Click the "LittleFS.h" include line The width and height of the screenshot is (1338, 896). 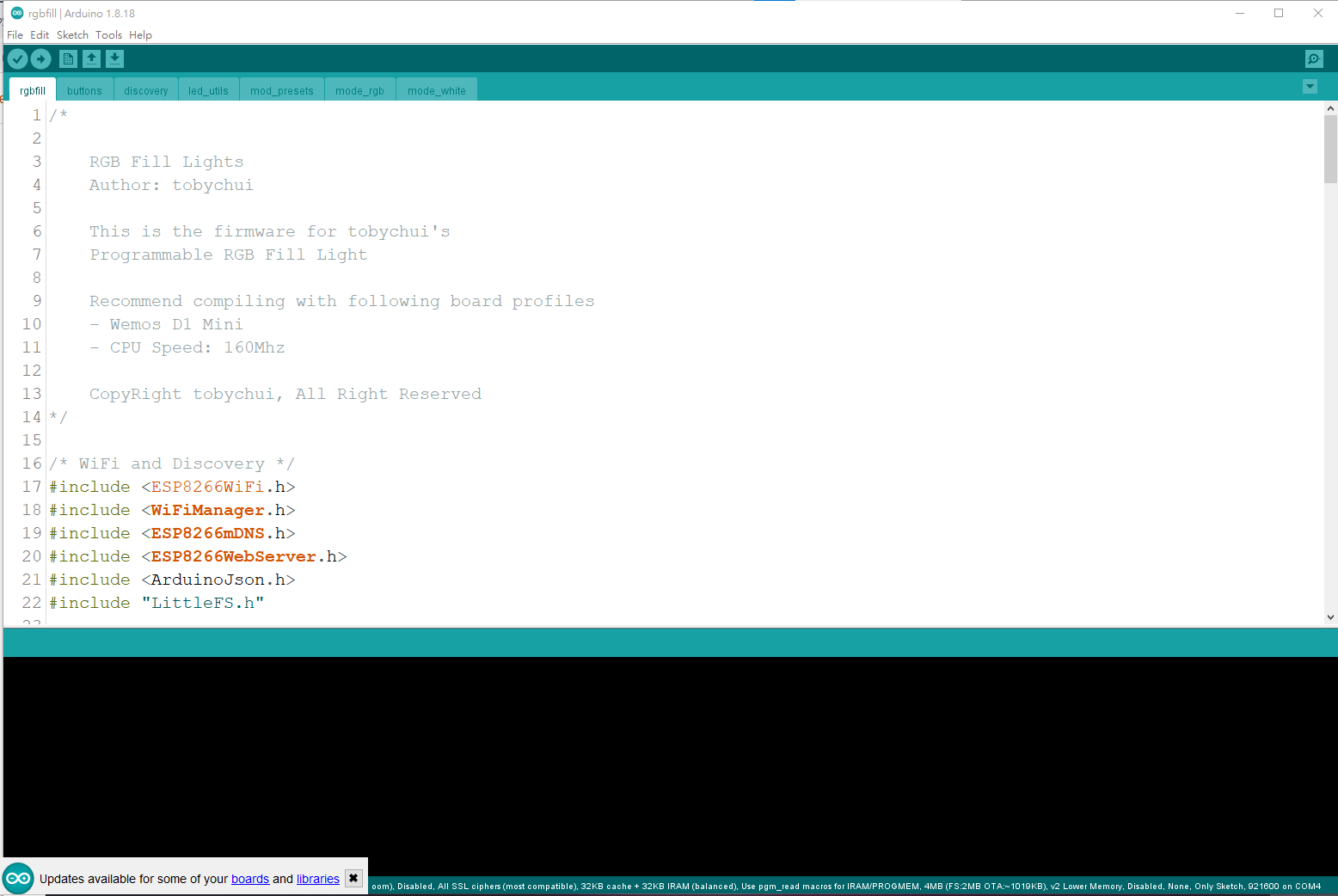click(x=157, y=603)
